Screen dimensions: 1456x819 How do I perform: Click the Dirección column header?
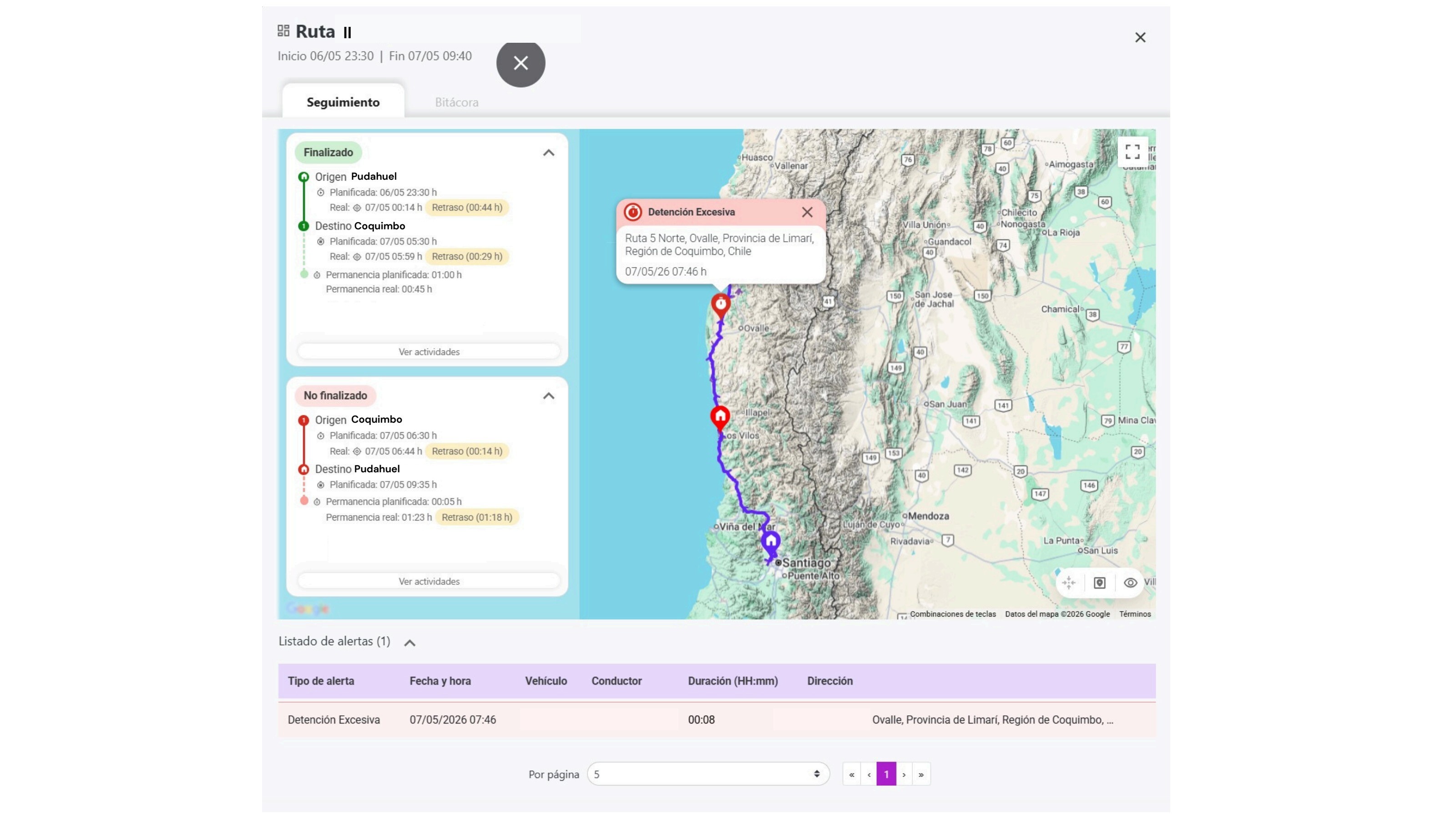coord(830,681)
